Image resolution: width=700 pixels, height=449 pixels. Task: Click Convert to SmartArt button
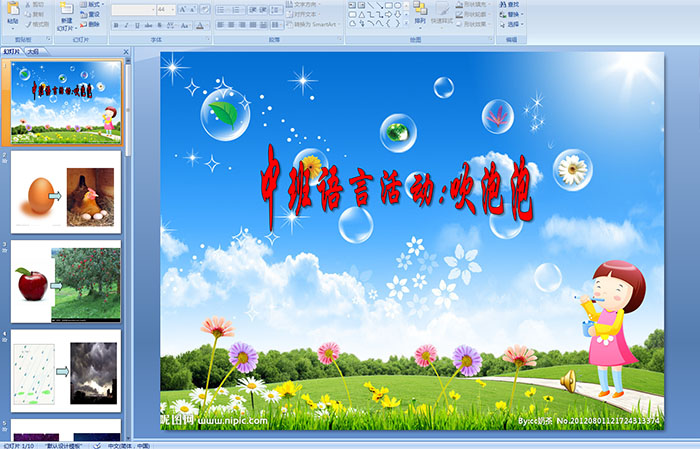[x=313, y=24]
